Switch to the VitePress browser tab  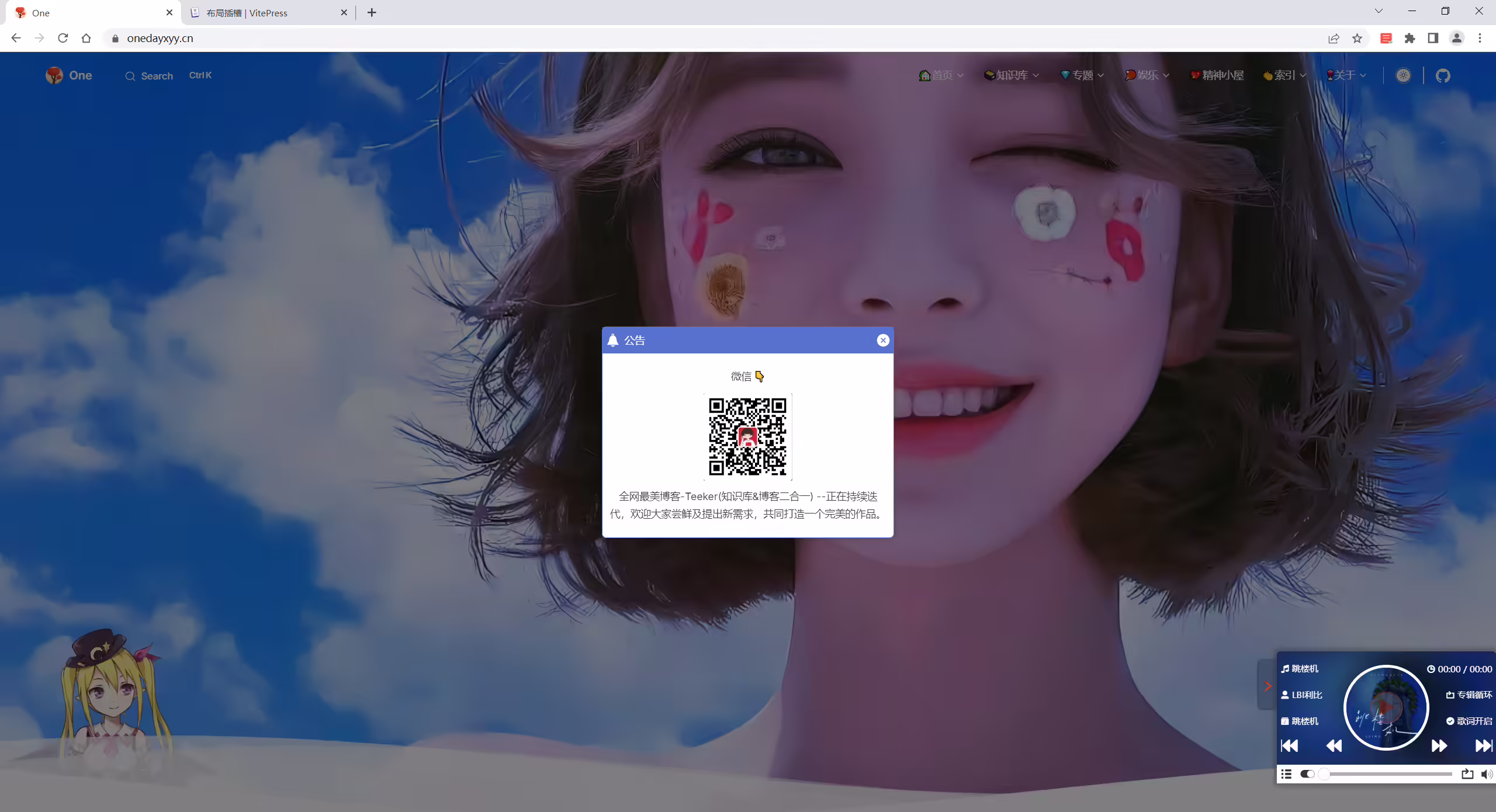pyautogui.click(x=269, y=13)
